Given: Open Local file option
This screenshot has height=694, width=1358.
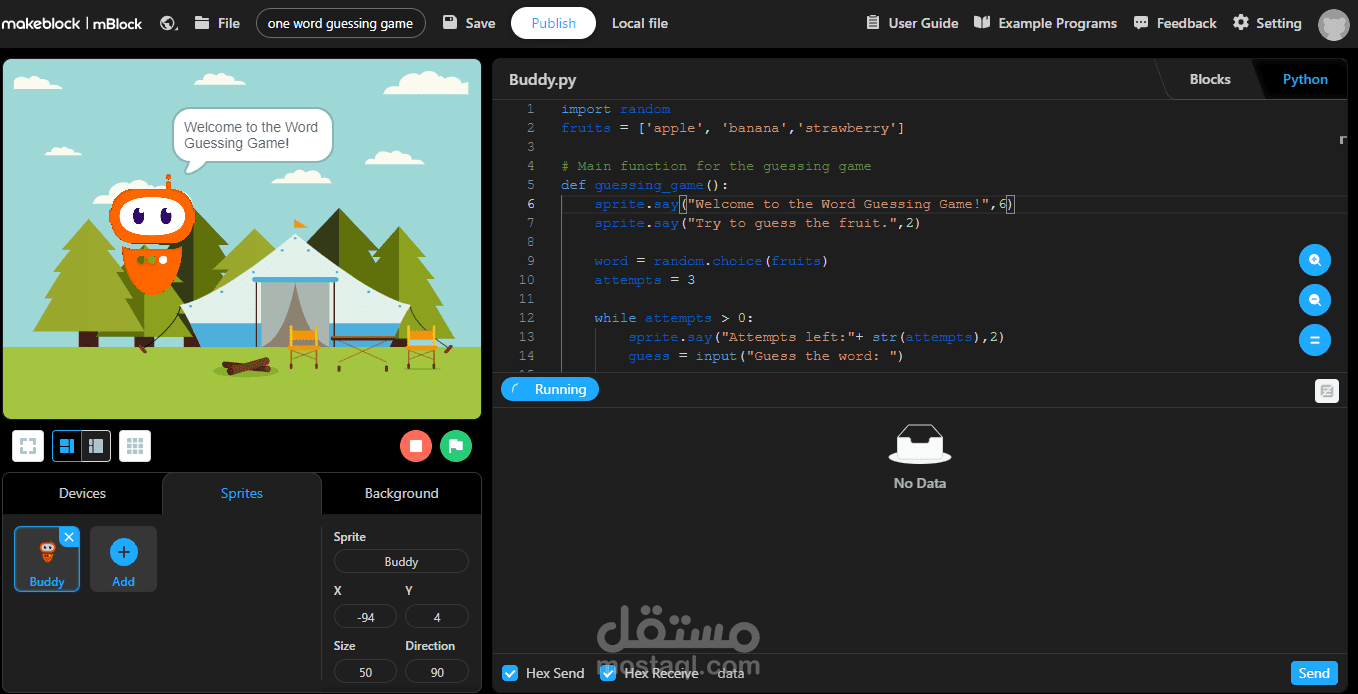Looking at the screenshot, I should [x=640, y=23].
